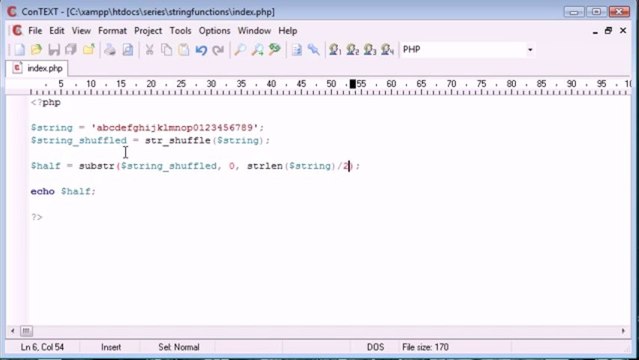Click 'File size: 170' status entry
This screenshot has height=360, width=639.
tap(425, 347)
